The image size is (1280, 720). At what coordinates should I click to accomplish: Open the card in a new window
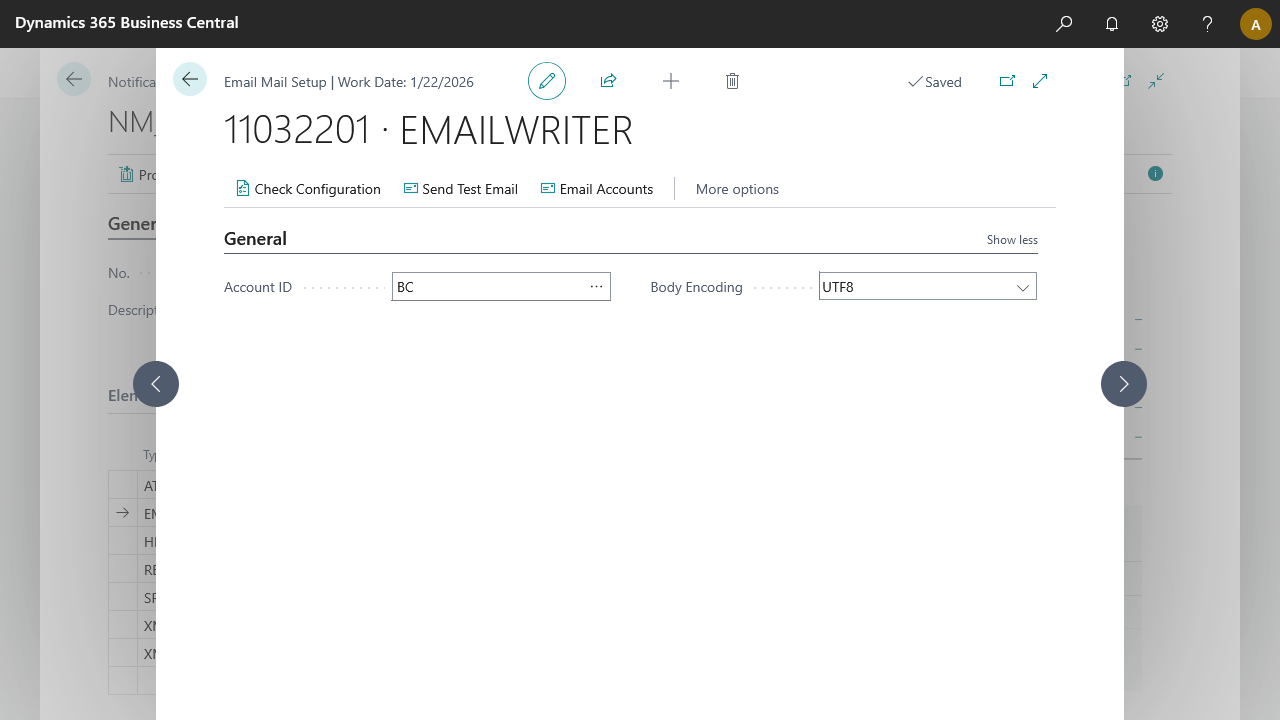1007,81
